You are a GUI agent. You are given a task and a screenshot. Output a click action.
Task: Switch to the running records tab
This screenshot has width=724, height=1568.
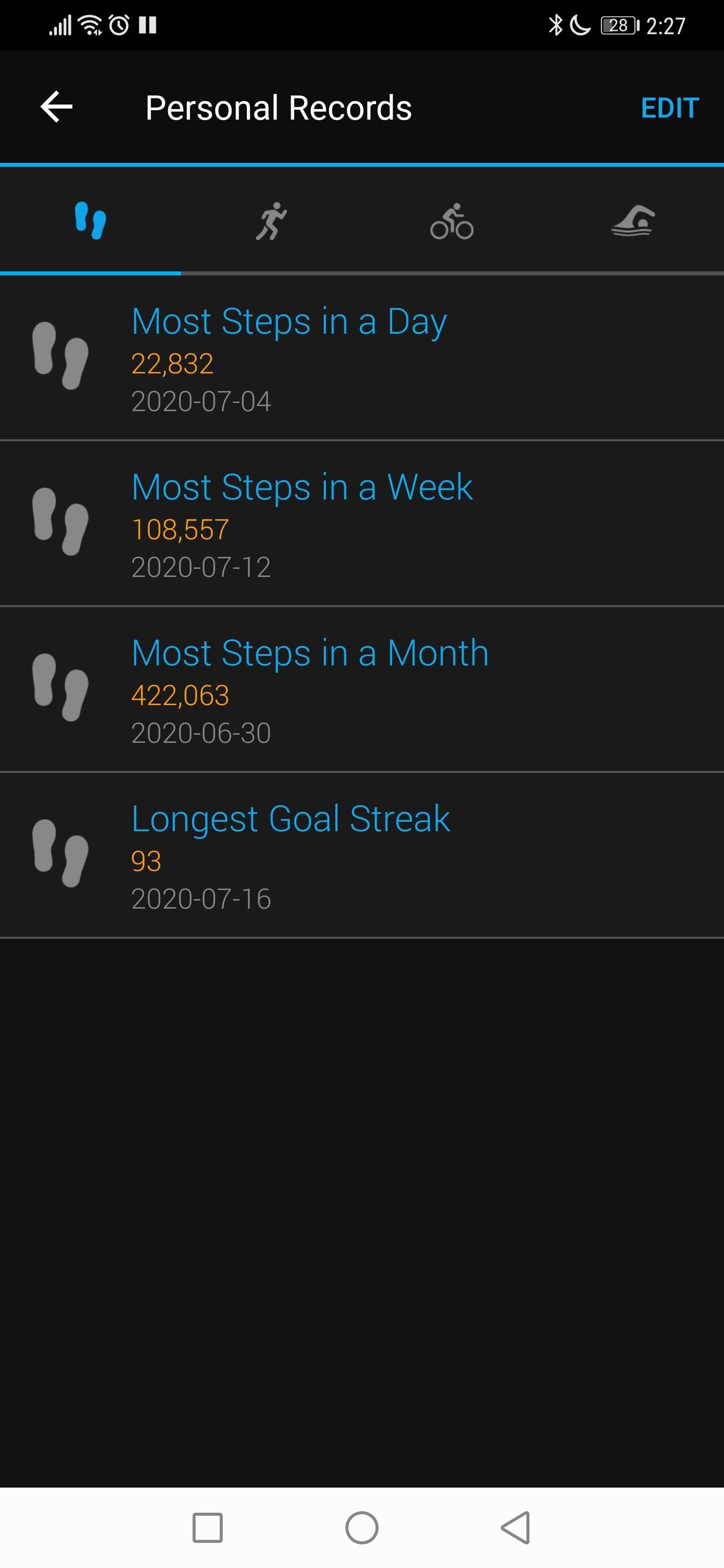pos(271,220)
